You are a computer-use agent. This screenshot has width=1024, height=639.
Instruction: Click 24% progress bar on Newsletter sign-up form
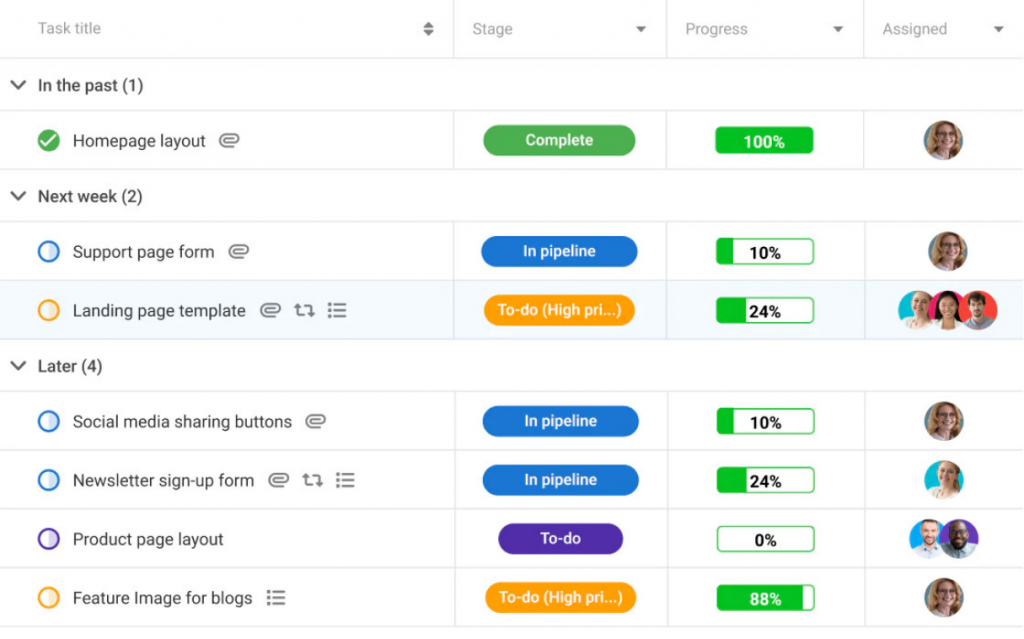tap(765, 480)
